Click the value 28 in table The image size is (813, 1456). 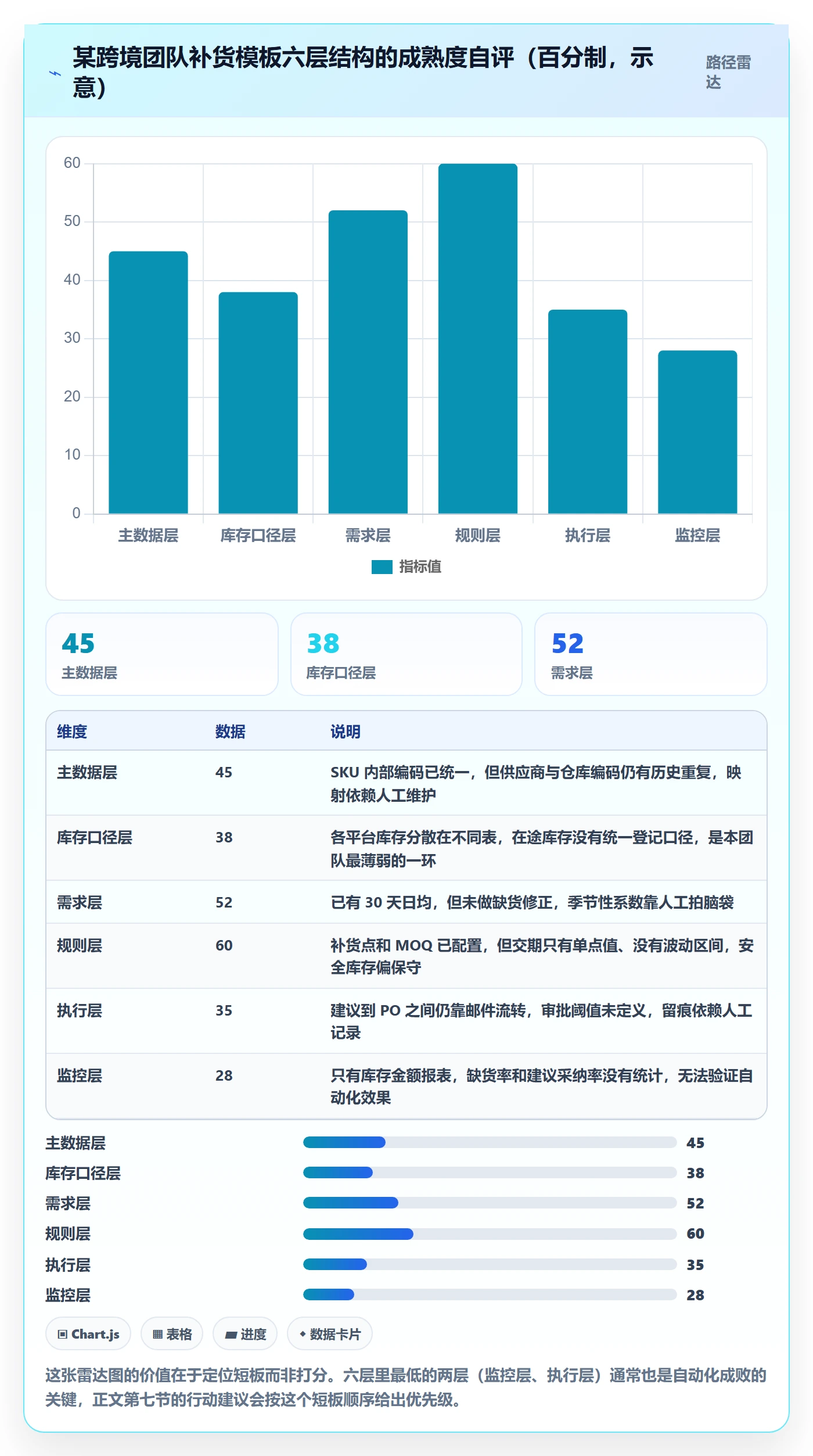(x=224, y=1075)
